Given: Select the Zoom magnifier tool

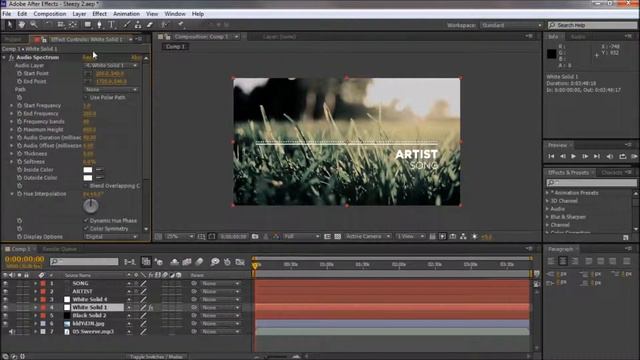Looking at the screenshot, I should [x=34, y=24].
